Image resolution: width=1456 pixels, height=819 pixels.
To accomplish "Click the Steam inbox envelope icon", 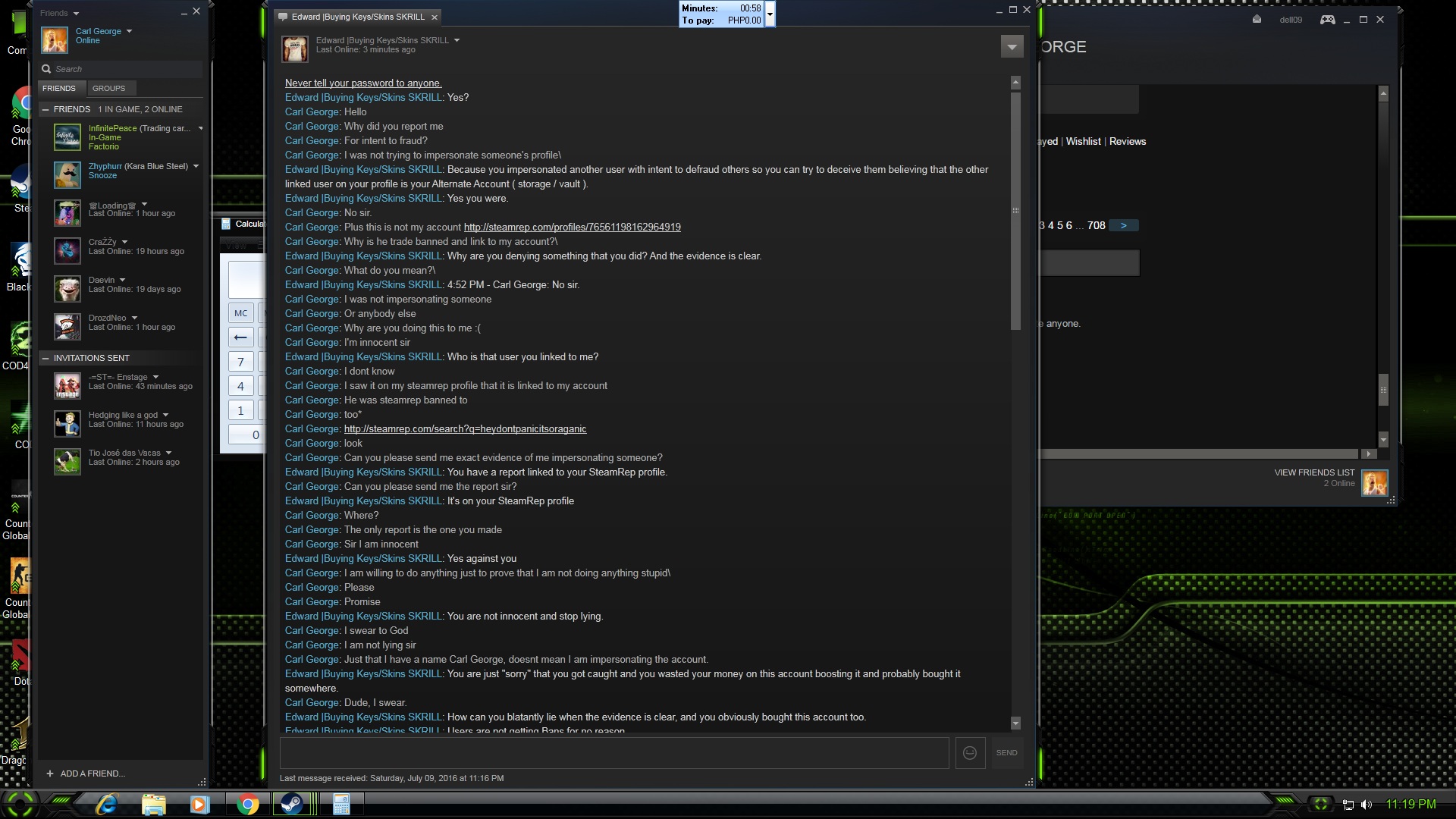I will 1257,20.
